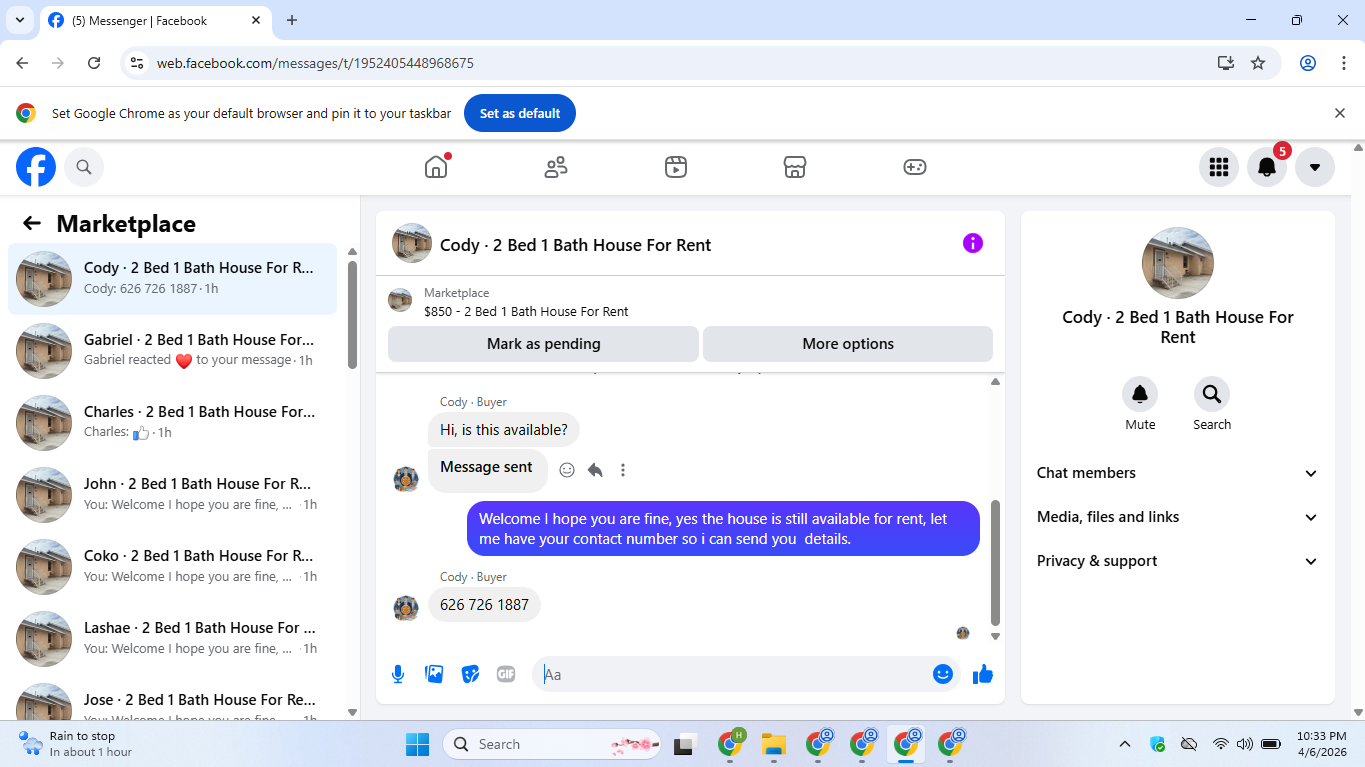The width and height of the screenshot is (1365, 767).
Task: Send a voice clip with microphone icon
Action: (398, 674)
